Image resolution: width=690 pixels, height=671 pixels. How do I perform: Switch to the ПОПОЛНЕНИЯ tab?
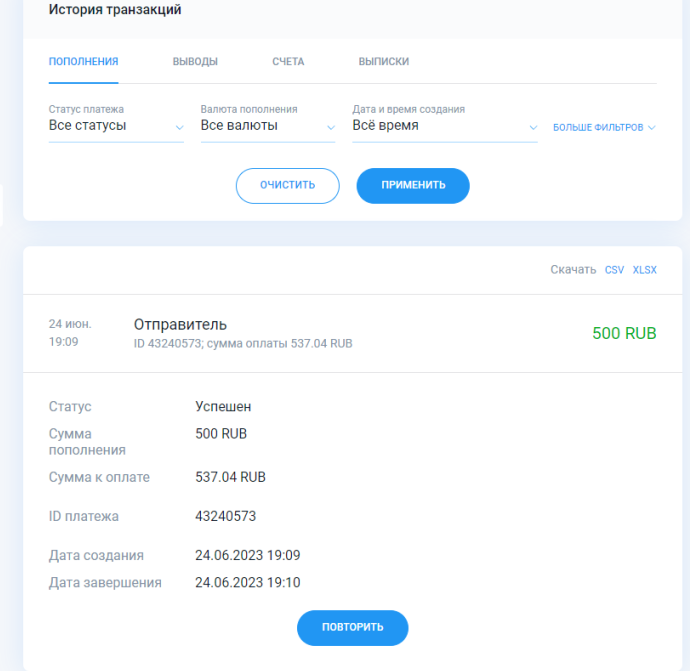pos(83,62)
